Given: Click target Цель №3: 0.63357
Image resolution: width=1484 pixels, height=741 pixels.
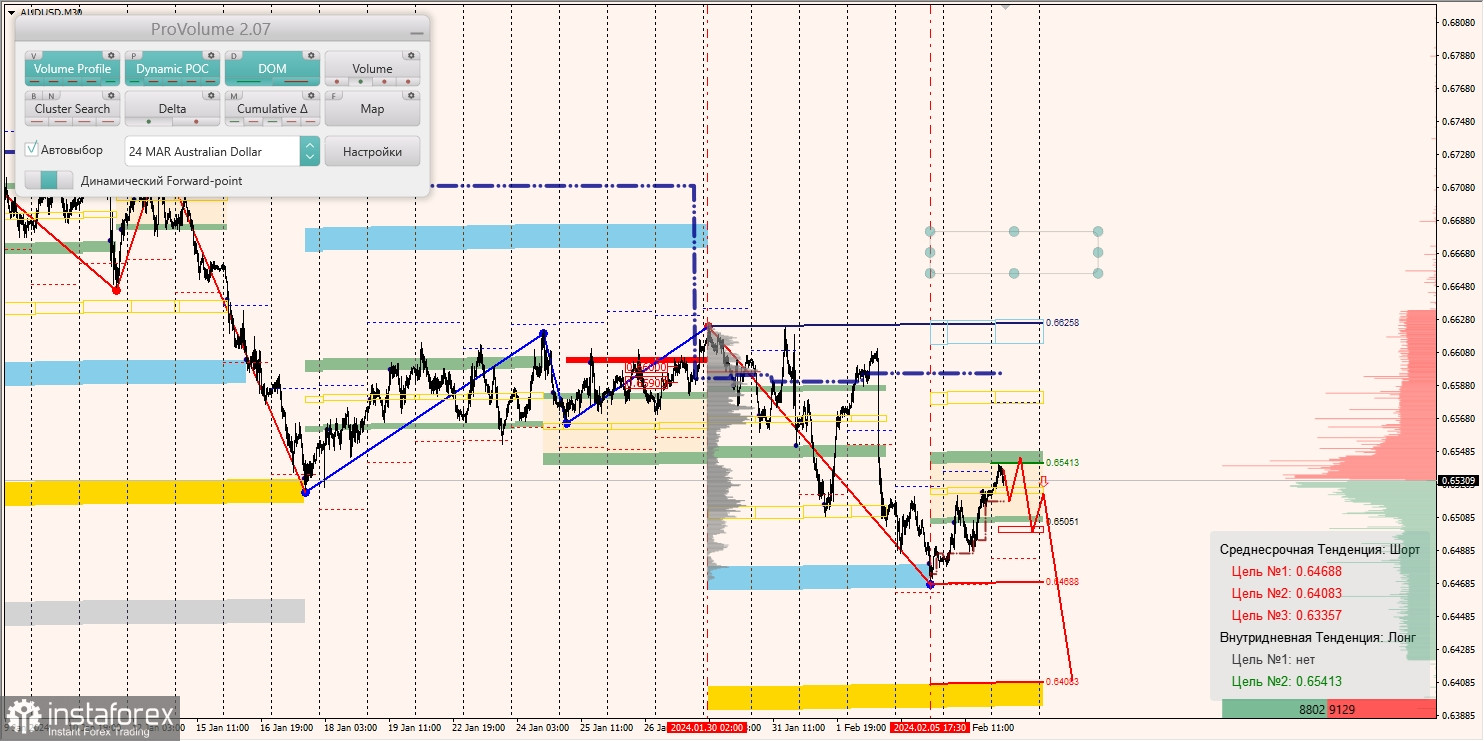Looking at the screenshot, I should tap(1286, 615).
